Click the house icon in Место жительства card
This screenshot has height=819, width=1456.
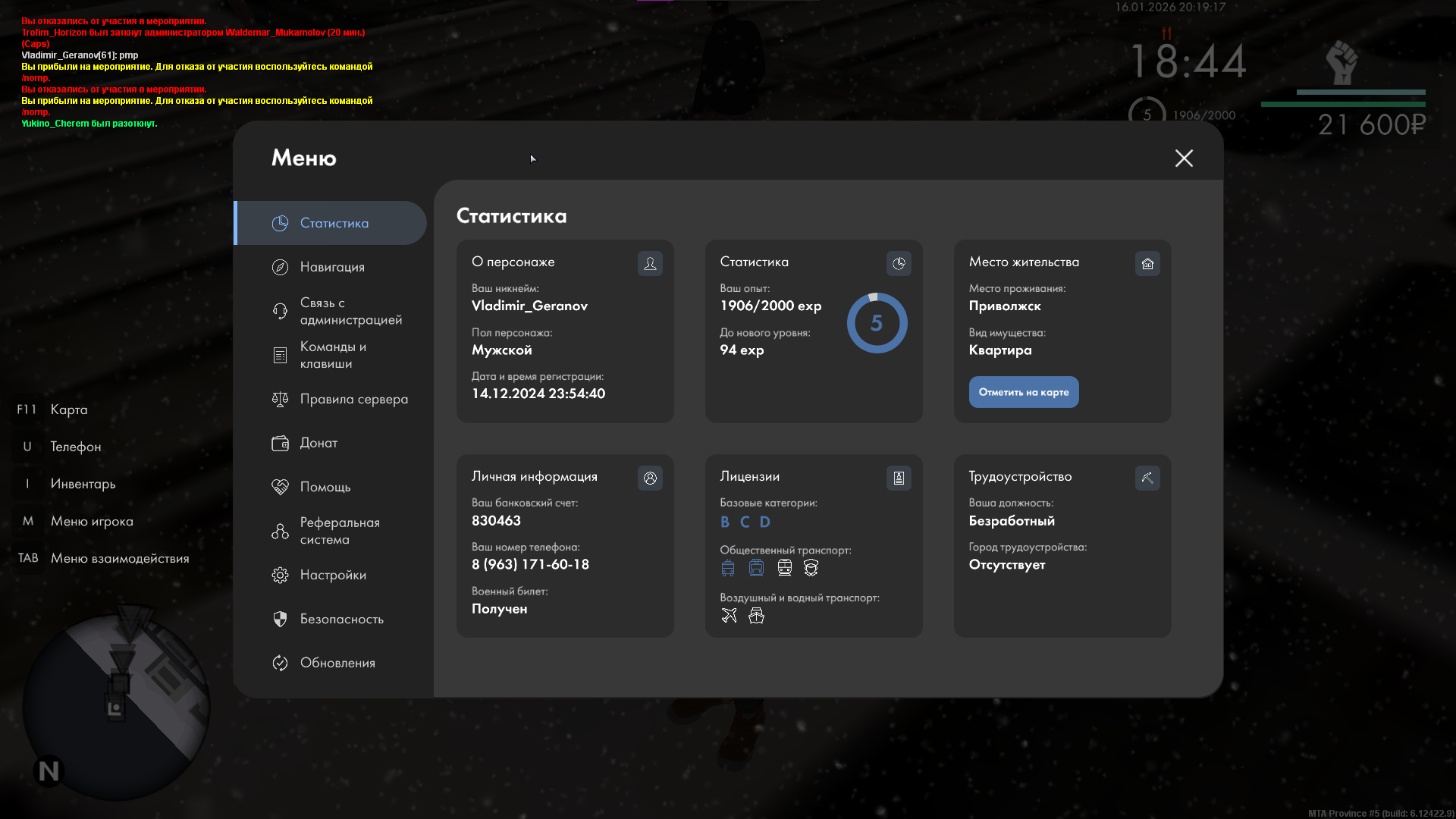click(x=1147, y=263)
